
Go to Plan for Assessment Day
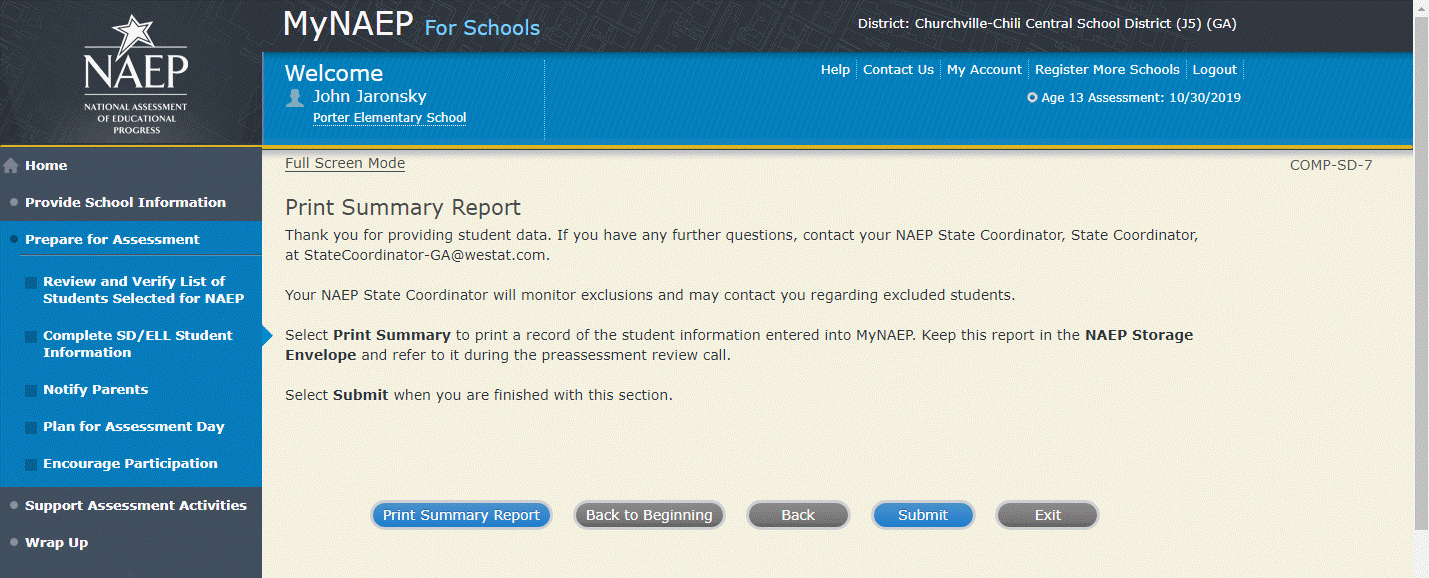pyautogui.click(x=133, y=427)
